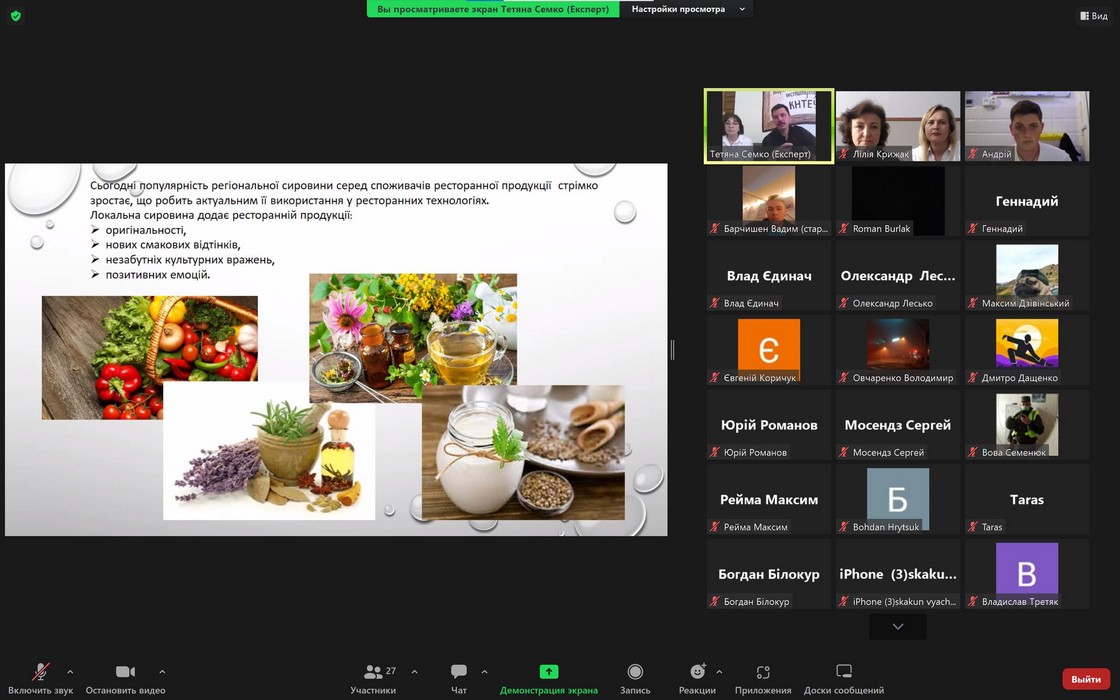
Task: Click the divider handle between slide and gallery
Action: [x=672, y=349]
